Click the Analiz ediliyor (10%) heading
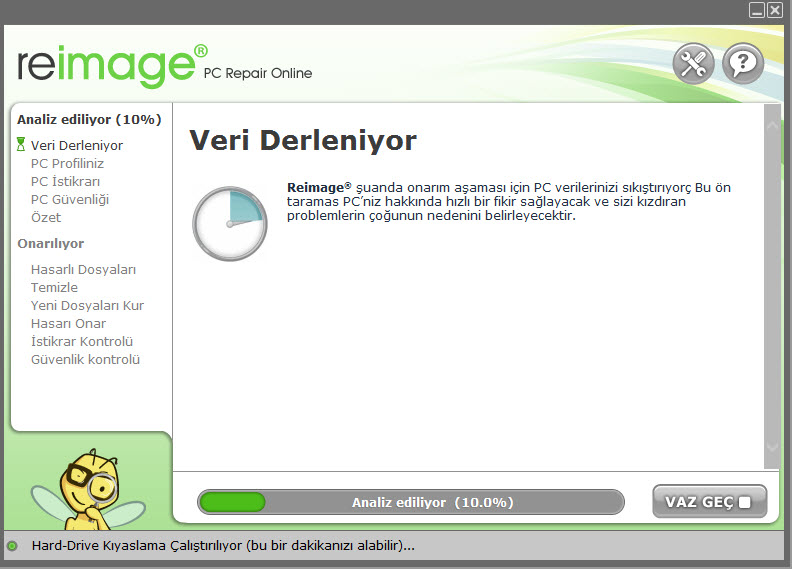The image size is (792, 569). click(x=89, y=120)
